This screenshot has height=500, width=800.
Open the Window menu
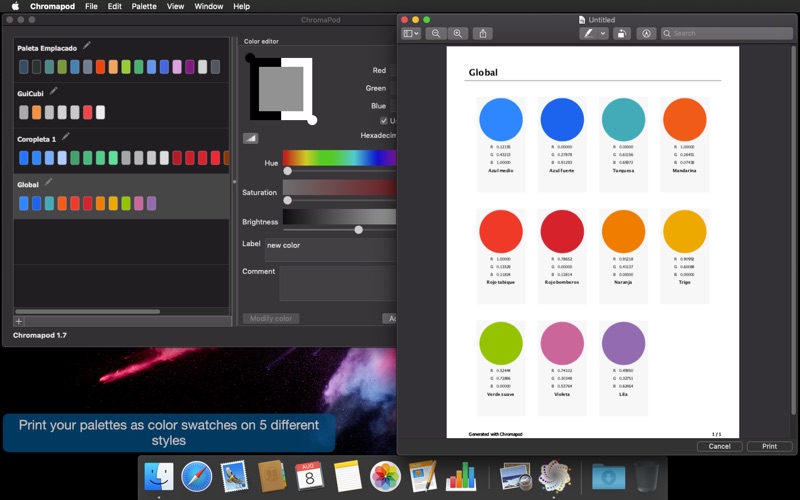(x=209, y=6)
